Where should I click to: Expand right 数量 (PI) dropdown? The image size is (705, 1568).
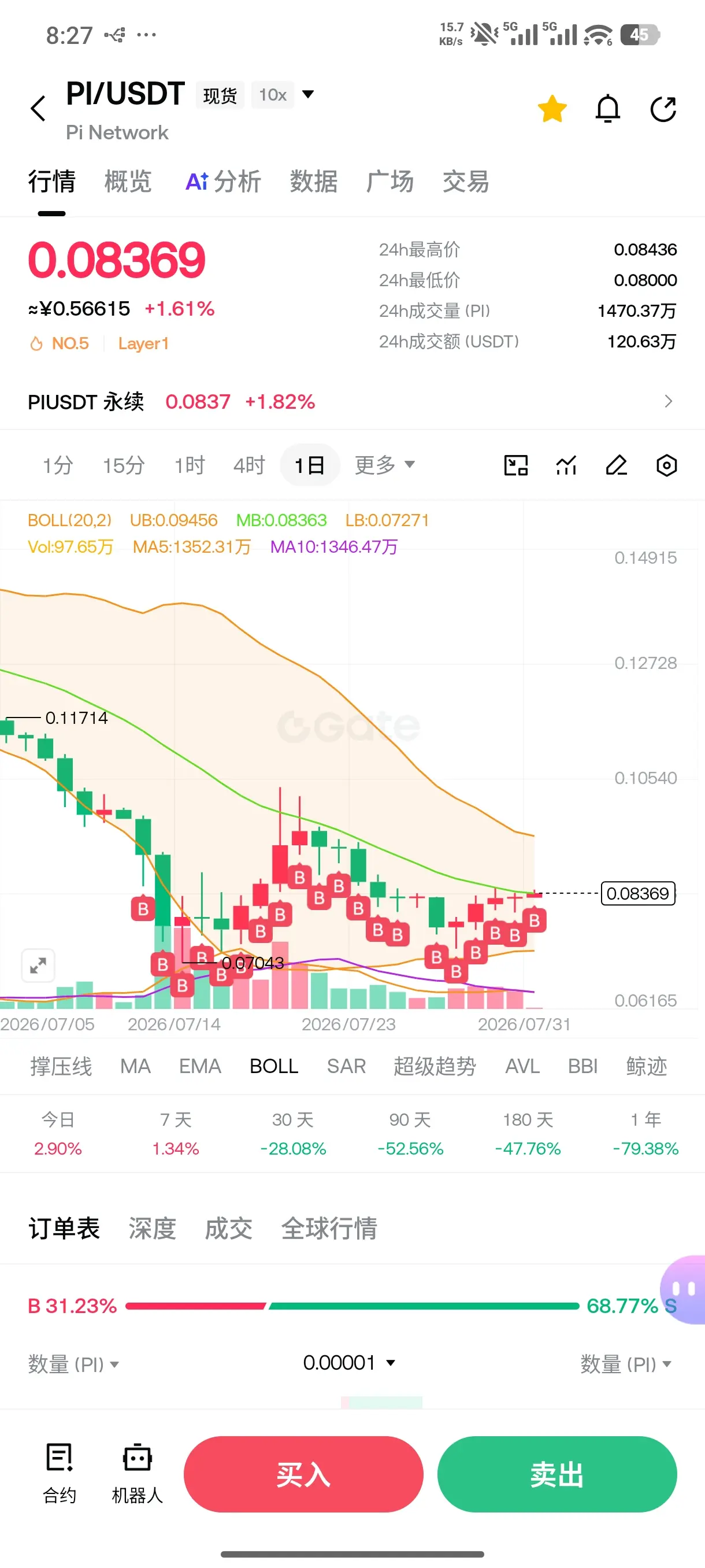coord(626,1364)
